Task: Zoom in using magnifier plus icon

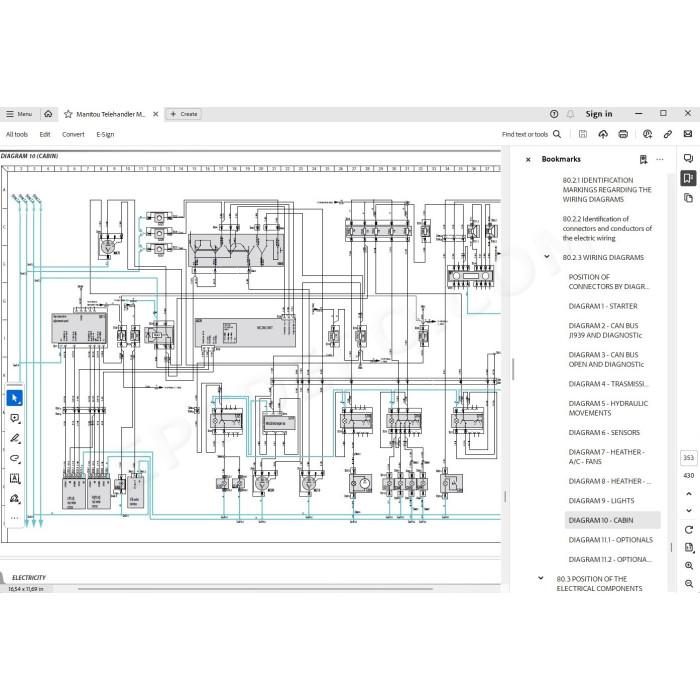Action: pyautogui.click(x=688, y=565)
